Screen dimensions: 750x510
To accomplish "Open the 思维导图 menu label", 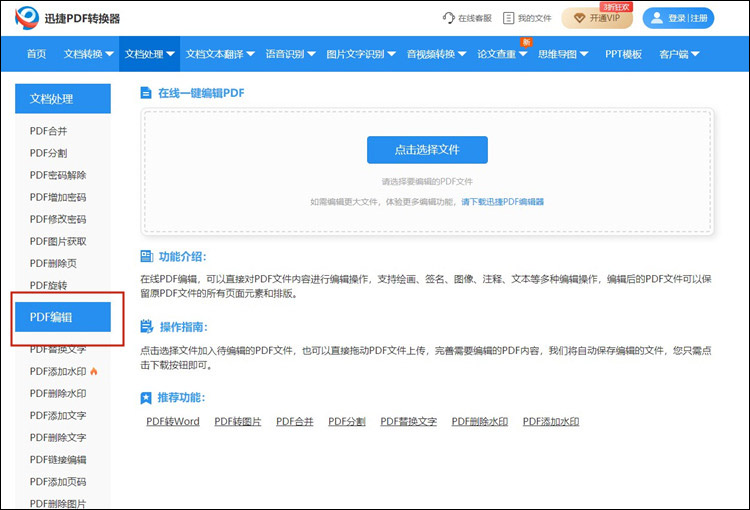I will 557,54.
